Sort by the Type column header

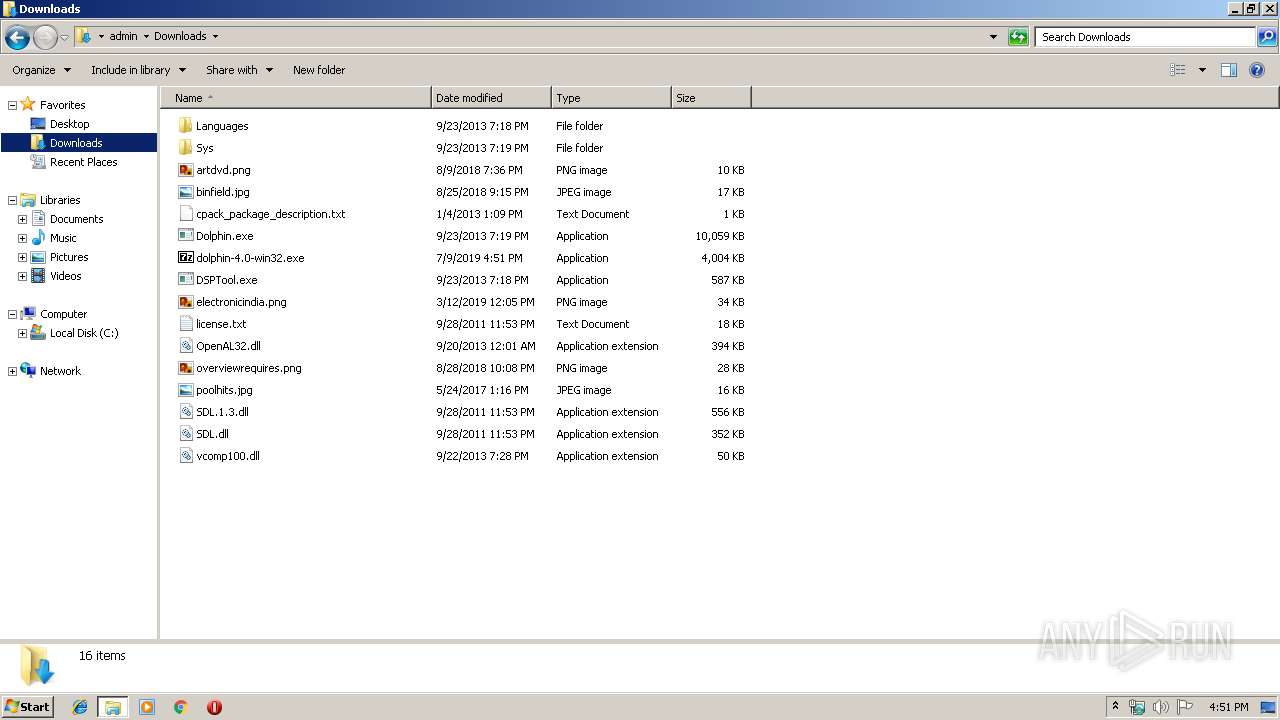pos(611,98)
